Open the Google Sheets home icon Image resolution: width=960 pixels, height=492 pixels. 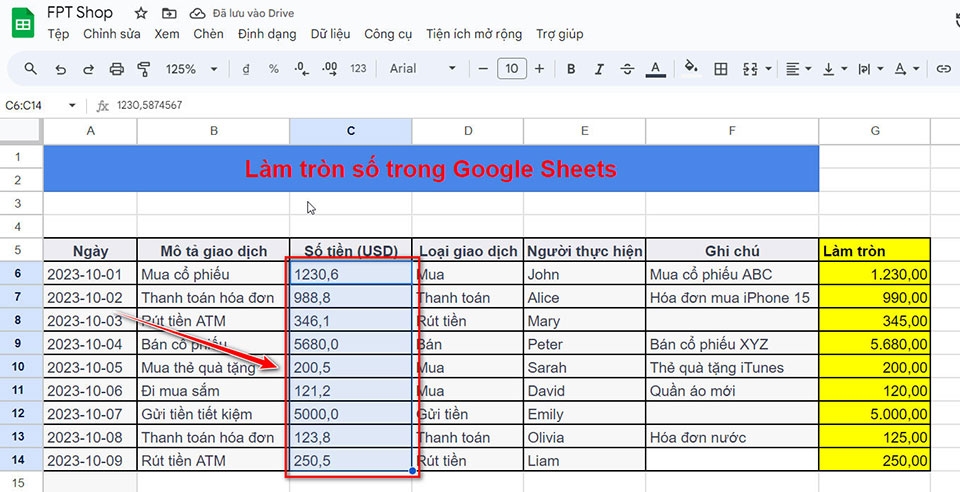[x=23, y=23]
